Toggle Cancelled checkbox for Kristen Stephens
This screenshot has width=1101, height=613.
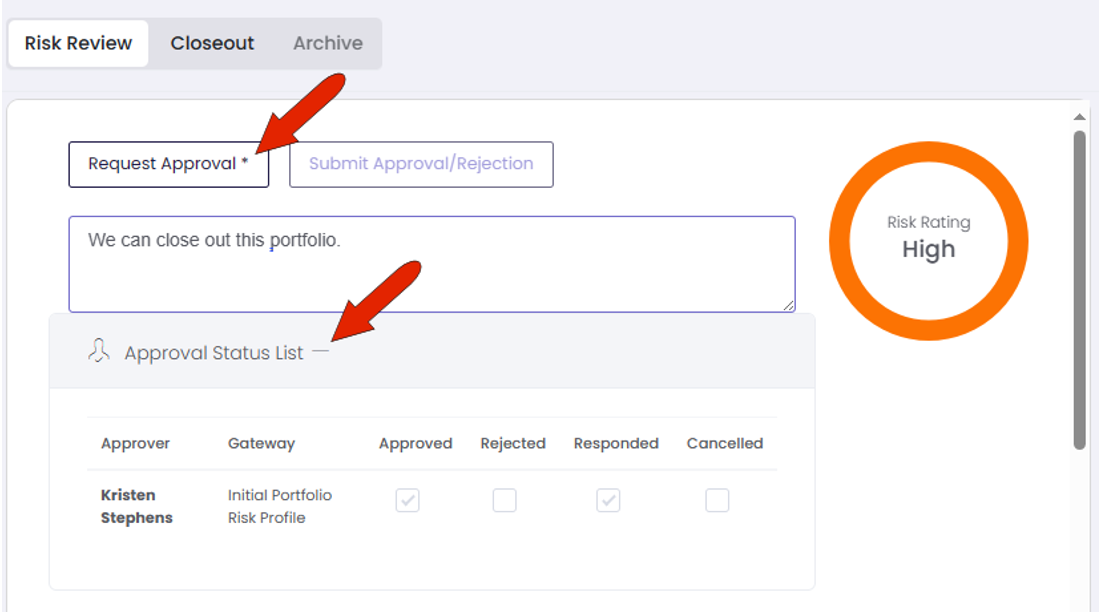click(717, 501)
